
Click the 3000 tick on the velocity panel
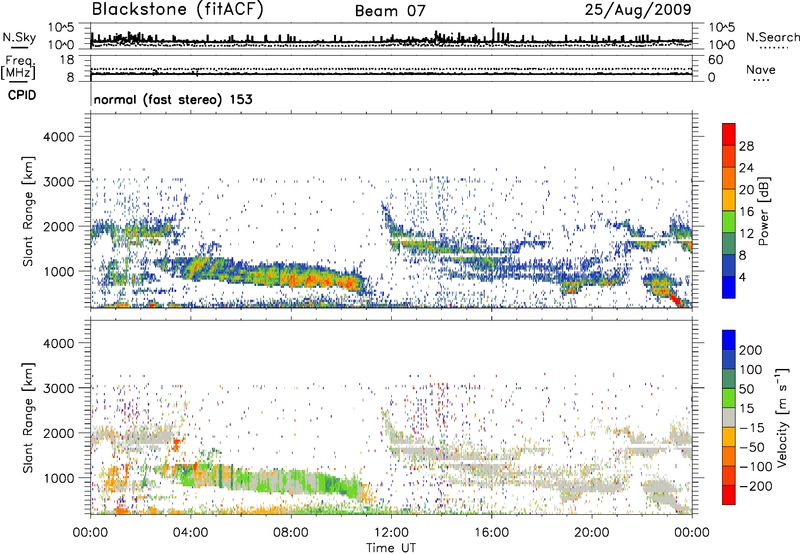(x=58, y=388)
